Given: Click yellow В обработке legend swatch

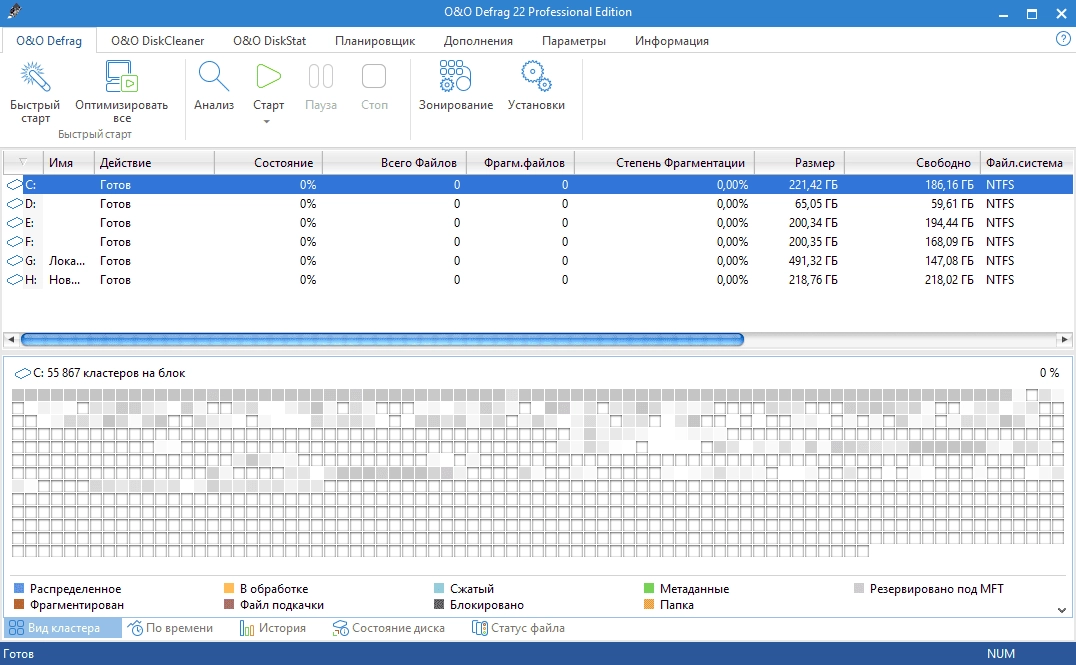Looking at the screenshot, I should pyautogui.click(x=229, y=588).
